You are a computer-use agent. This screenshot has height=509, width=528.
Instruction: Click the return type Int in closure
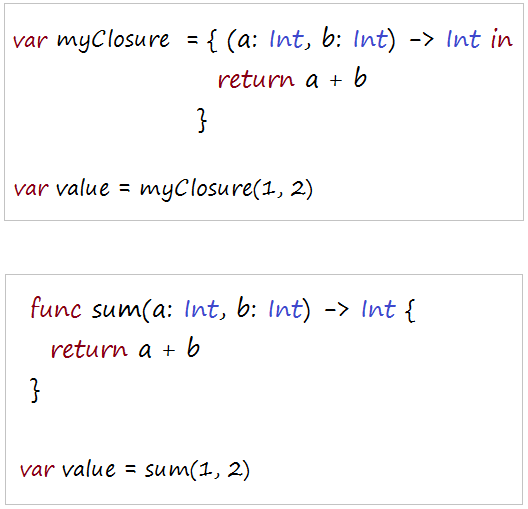pos(463,39)
